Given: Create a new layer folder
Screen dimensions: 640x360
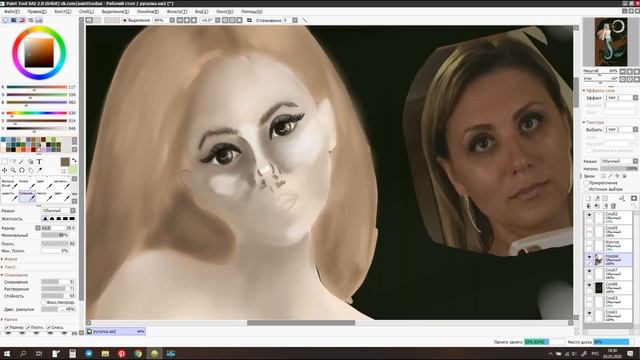Looking at the screenshot, I should tap(606, 198).
